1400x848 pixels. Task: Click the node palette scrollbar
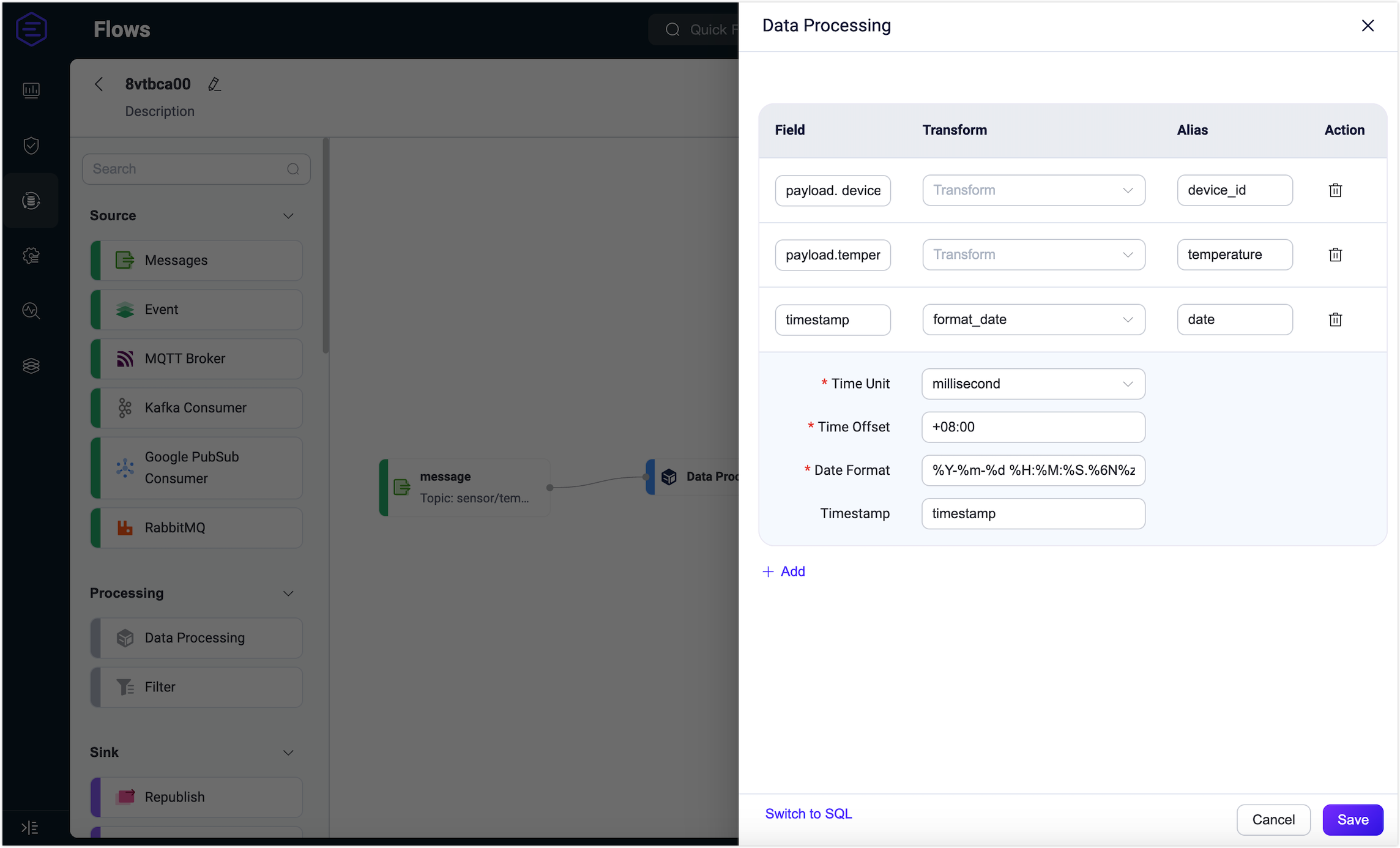click(326, 246)
